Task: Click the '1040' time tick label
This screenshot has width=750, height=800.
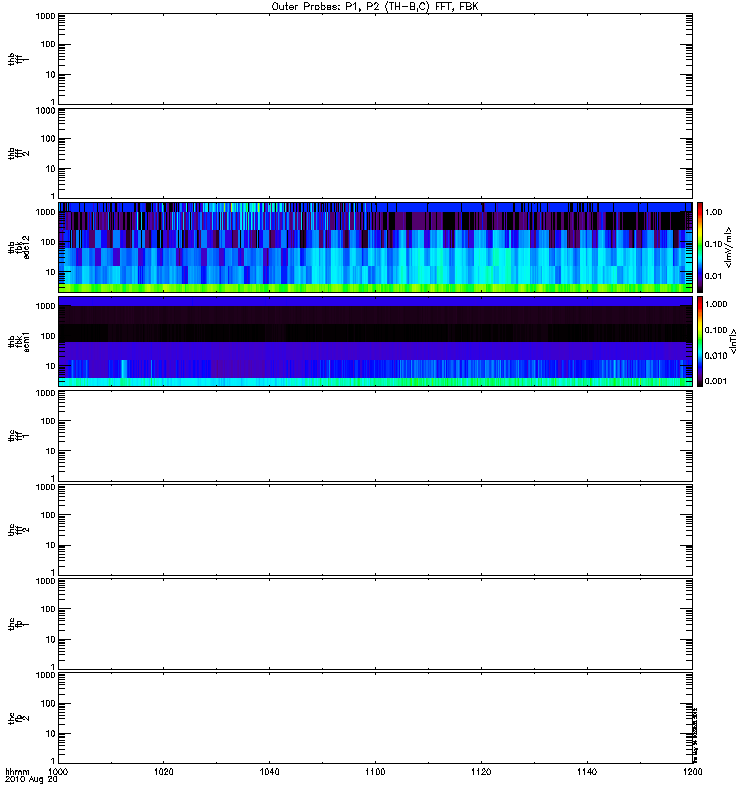Action: point(269,771)
